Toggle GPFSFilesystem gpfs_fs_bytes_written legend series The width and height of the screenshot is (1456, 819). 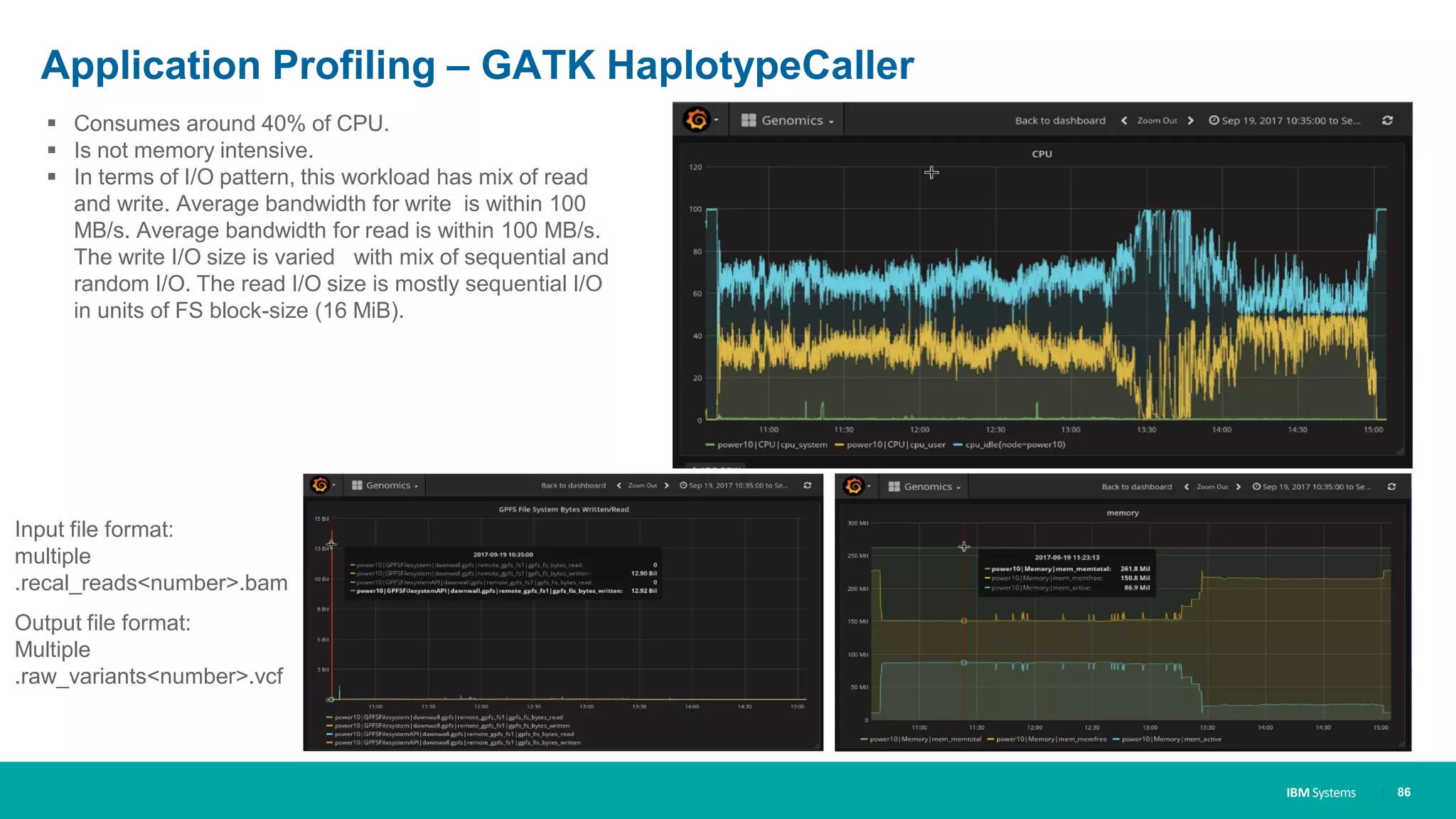tap(448, 726)
